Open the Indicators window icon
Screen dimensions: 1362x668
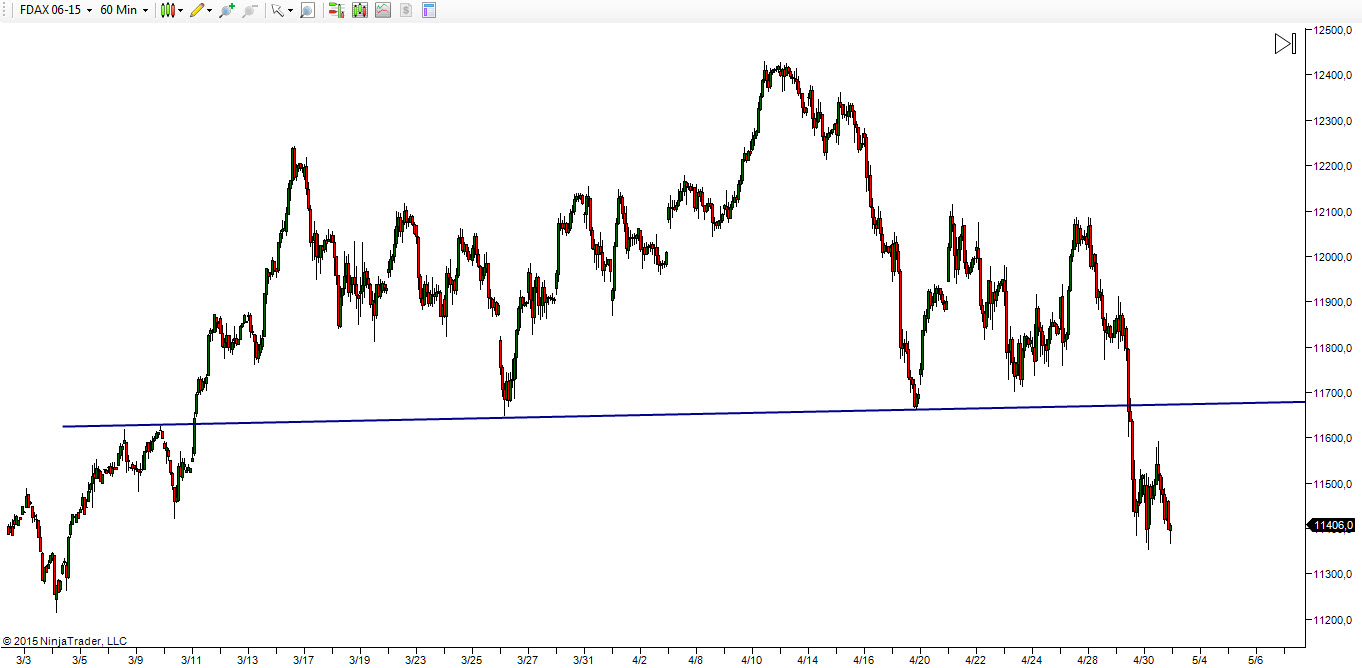pos(382,10)
